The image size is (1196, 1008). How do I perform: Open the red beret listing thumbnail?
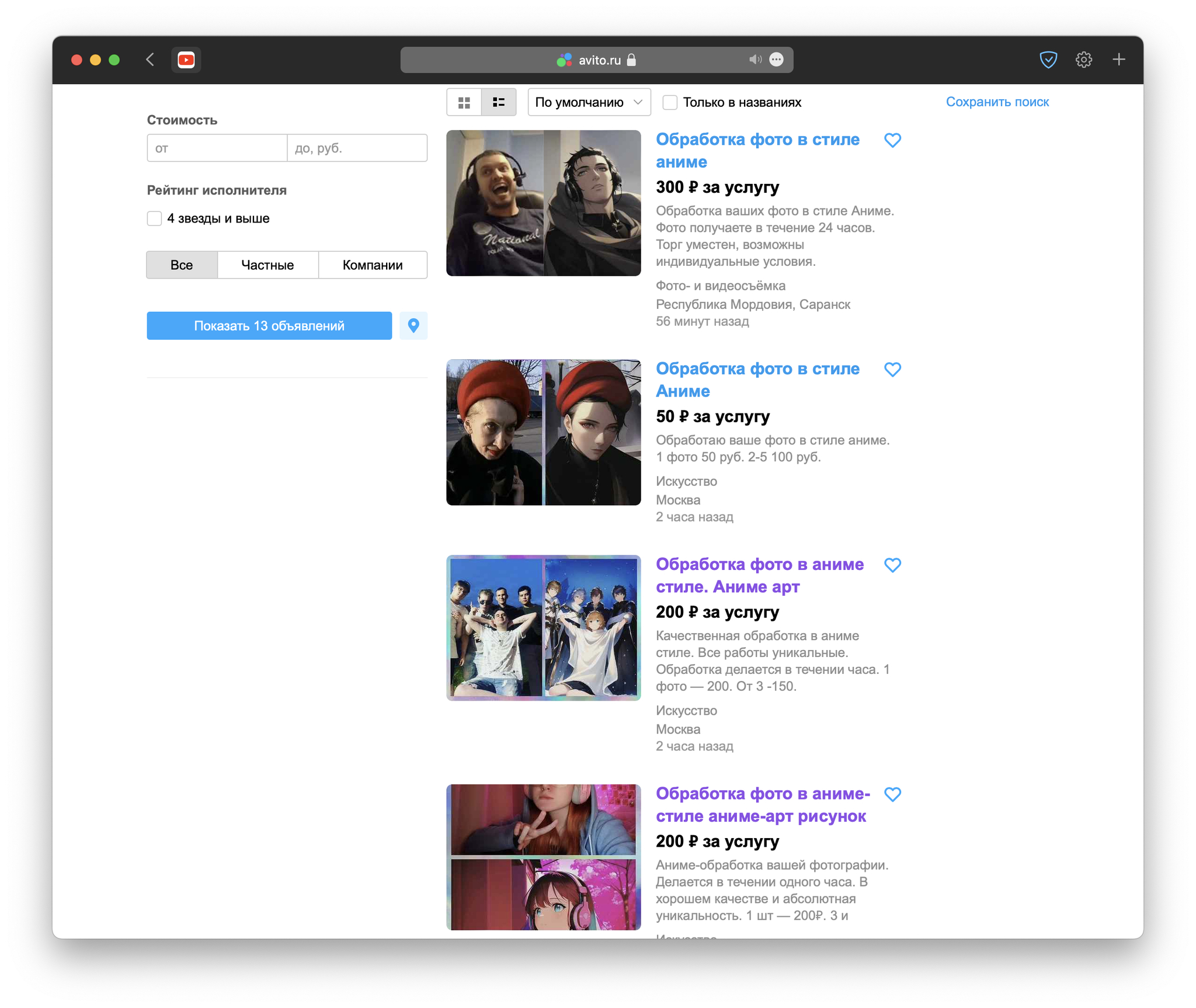(543, 432)
